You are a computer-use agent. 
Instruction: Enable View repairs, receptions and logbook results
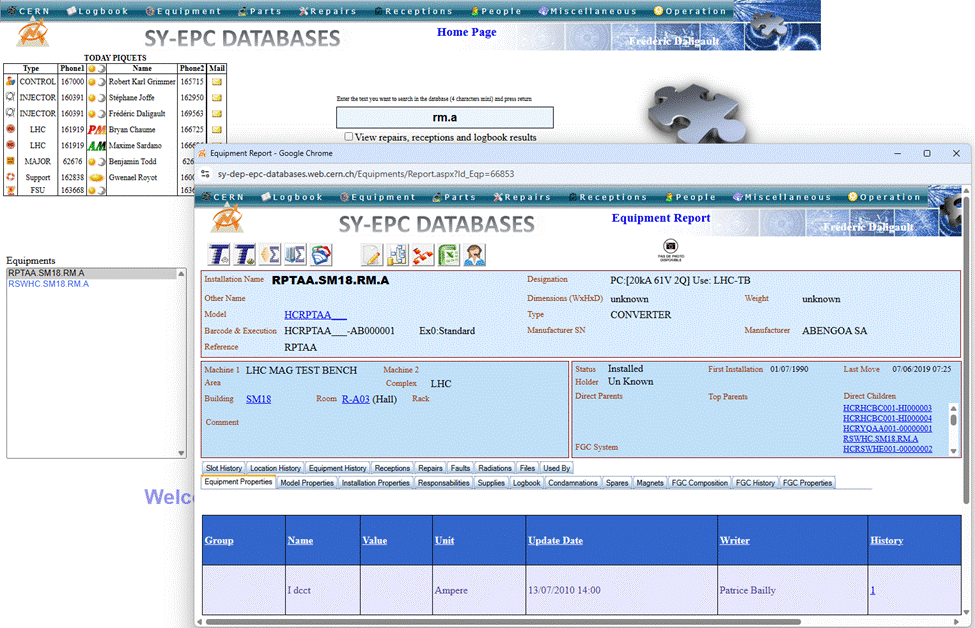point(348,137)
